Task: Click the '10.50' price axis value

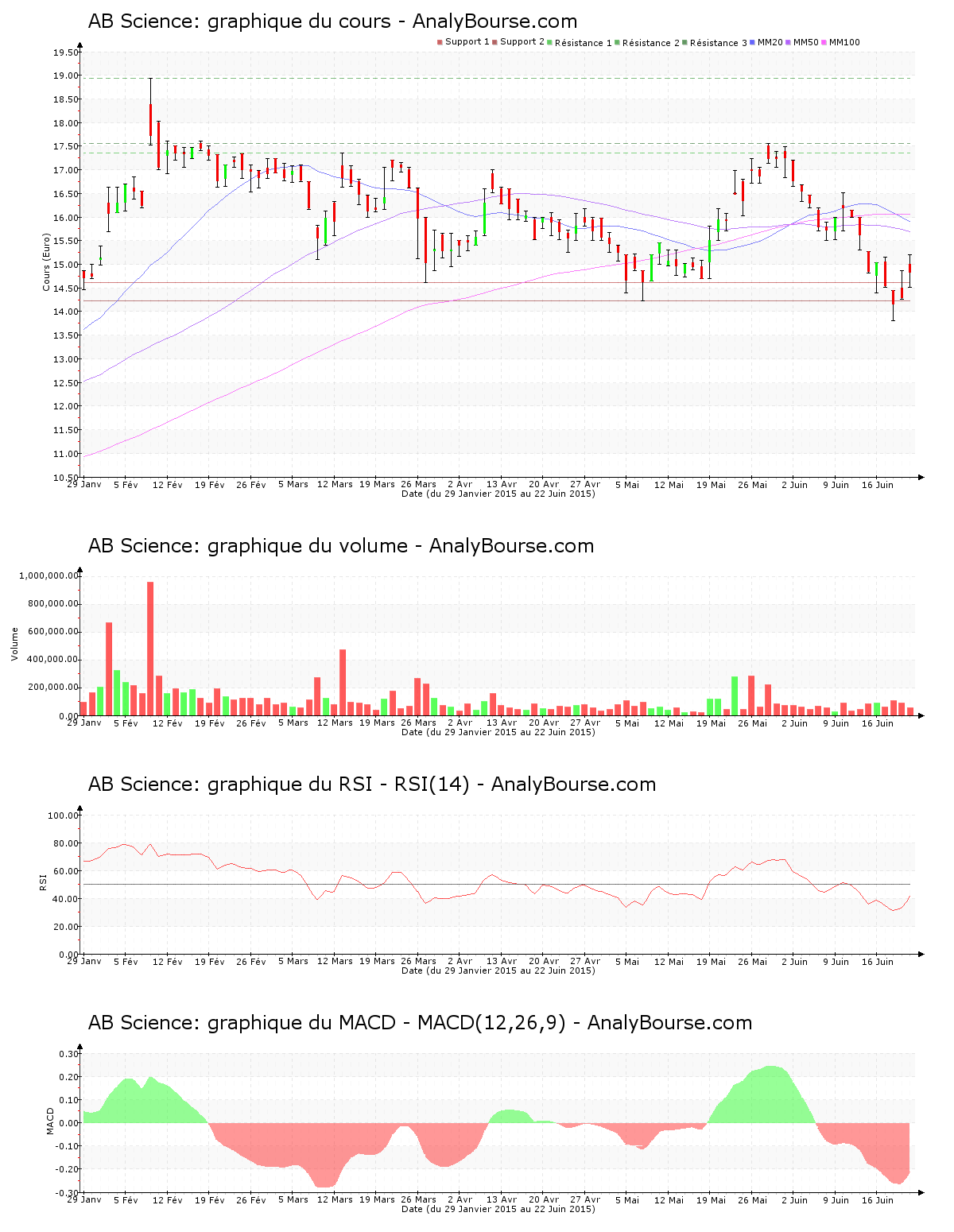Action: pyautogui.click(x=66, y=478)
